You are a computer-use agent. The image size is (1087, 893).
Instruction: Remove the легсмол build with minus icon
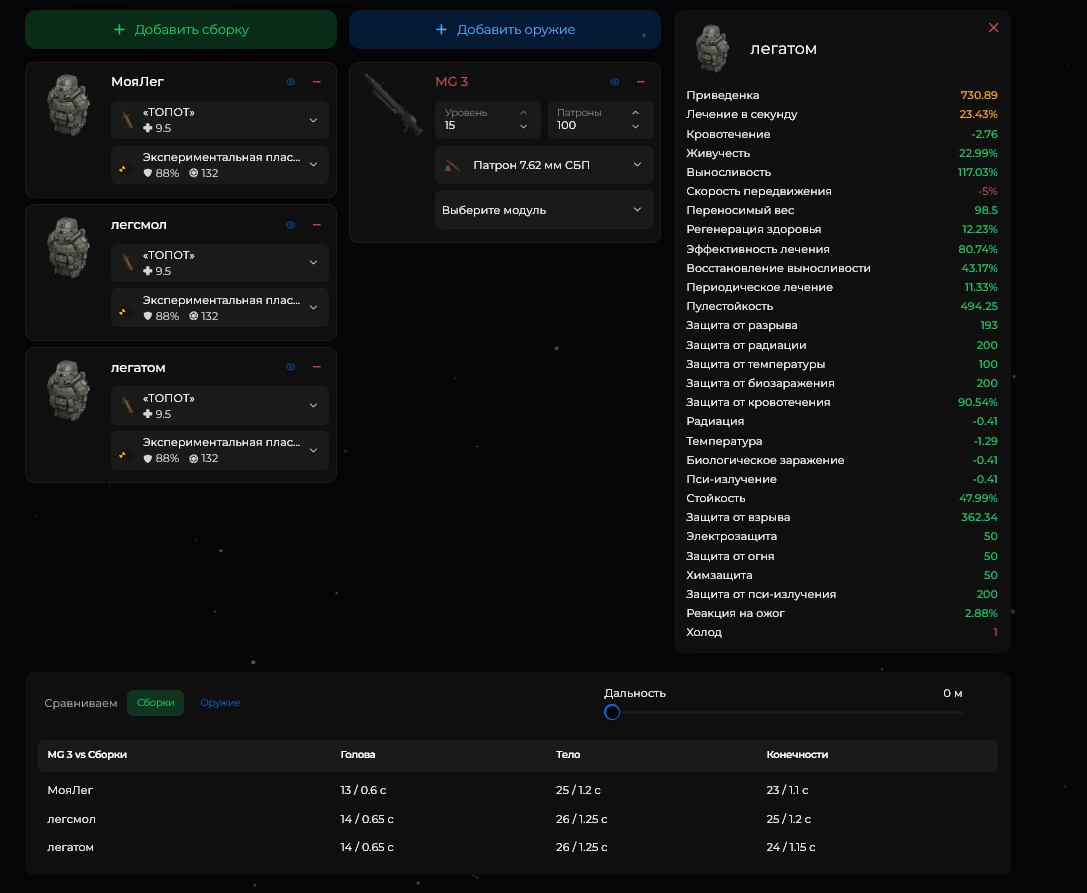317,225
